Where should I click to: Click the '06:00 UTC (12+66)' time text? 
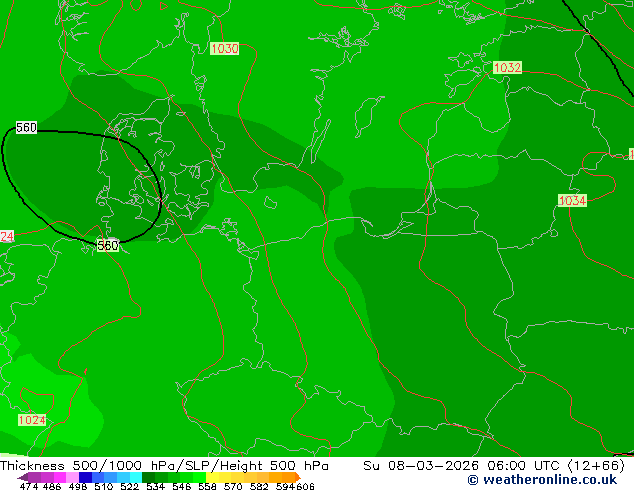point(556,466)
